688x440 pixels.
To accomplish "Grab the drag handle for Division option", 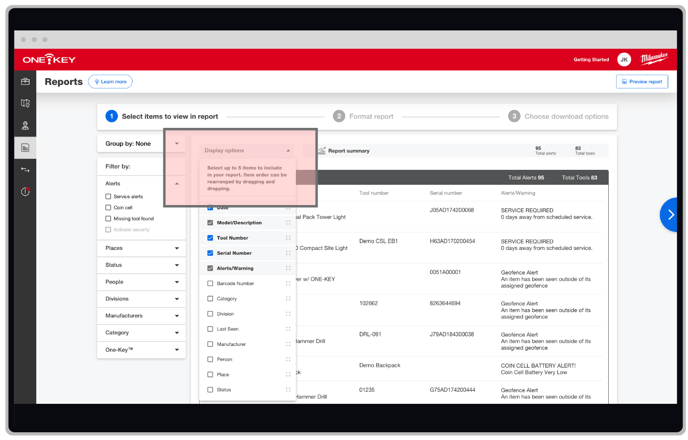I will tap(288, 314).
